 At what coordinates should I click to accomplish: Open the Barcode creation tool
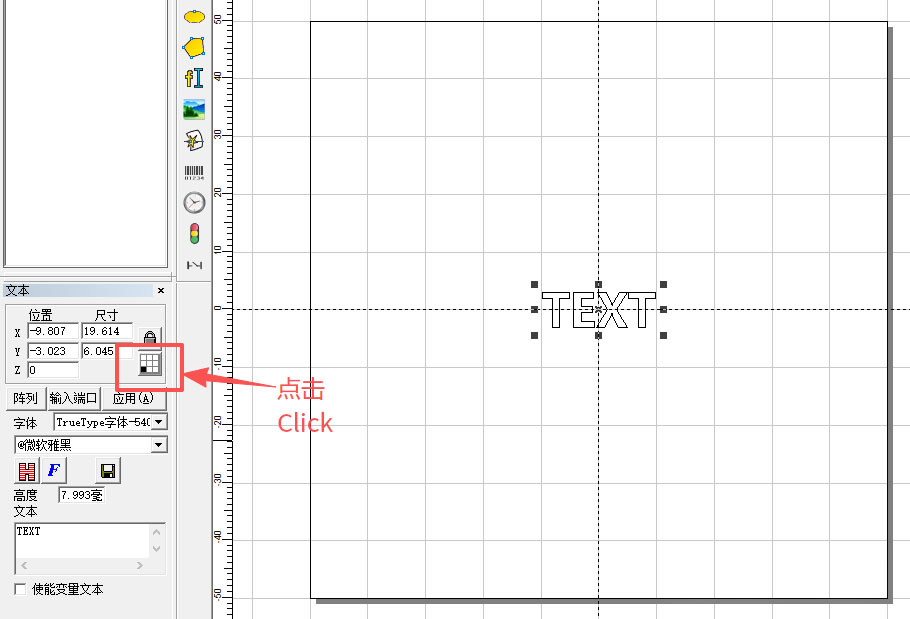(x=193, y=172)
